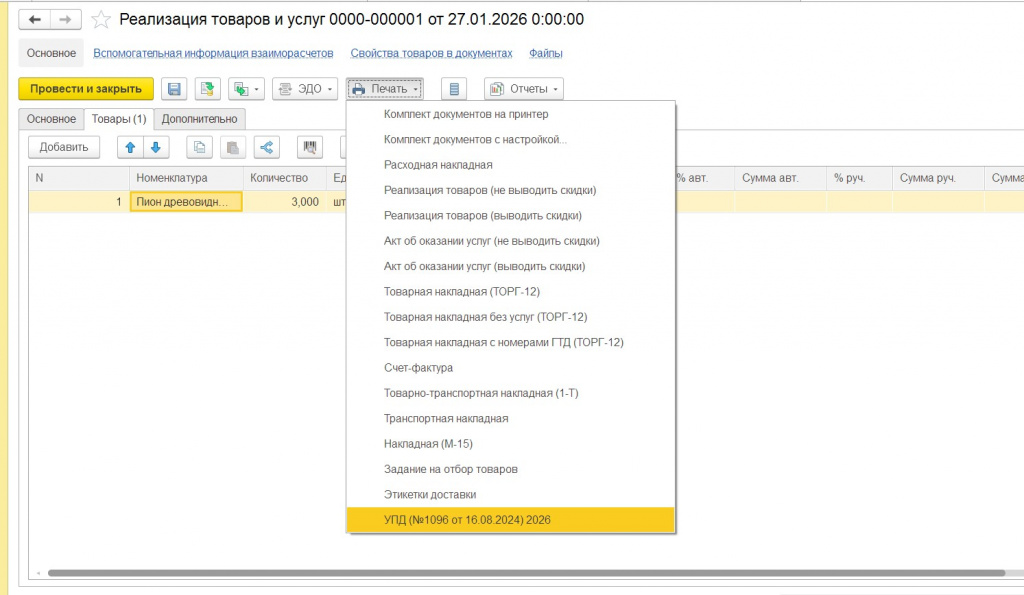Image resolution: width=1024 pixels, height=595 pixels.
Task: Paste rows using the paste icon
Action: tap(232, 147)
